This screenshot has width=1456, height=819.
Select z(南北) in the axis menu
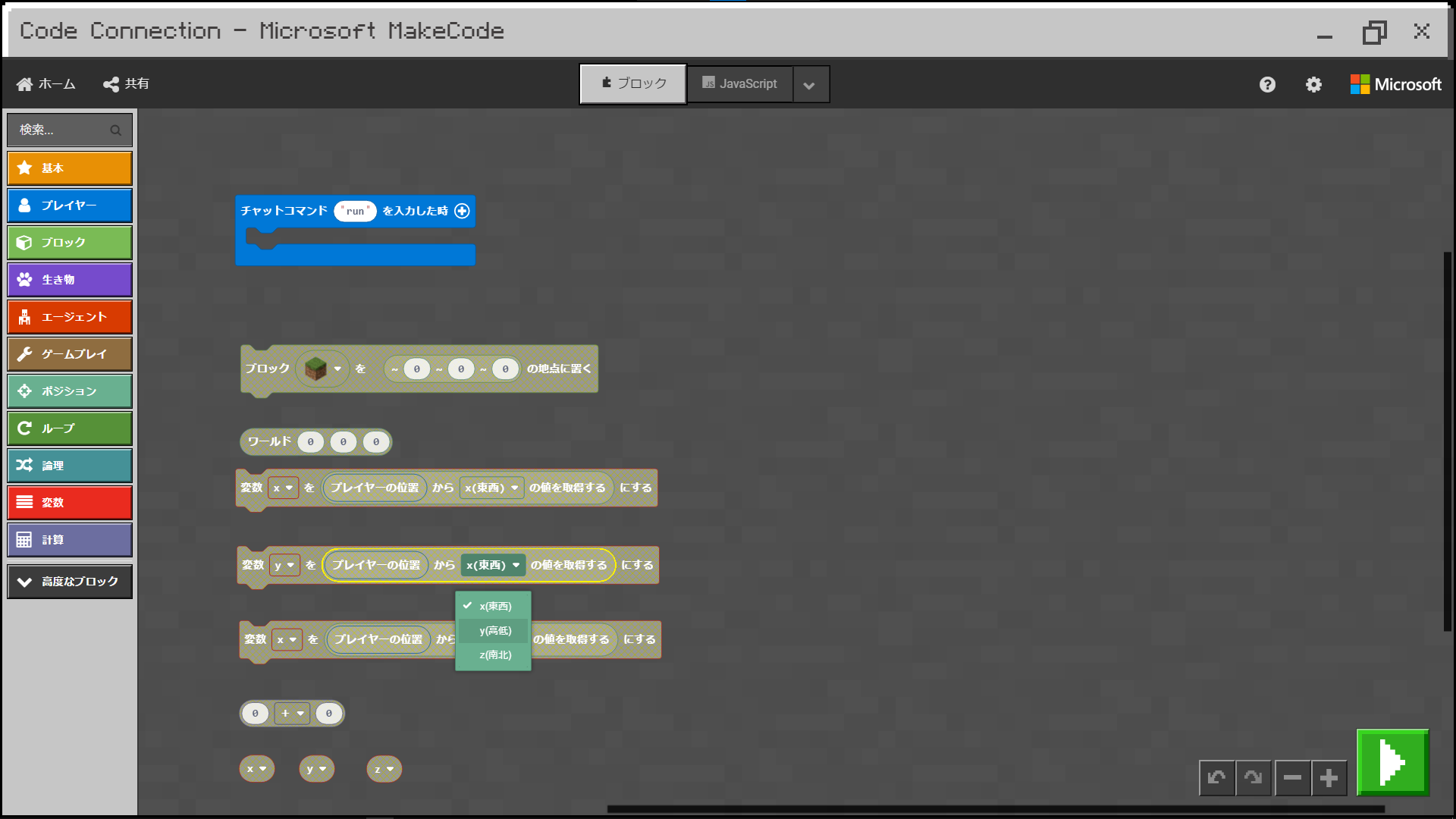[x=493, y=654]
